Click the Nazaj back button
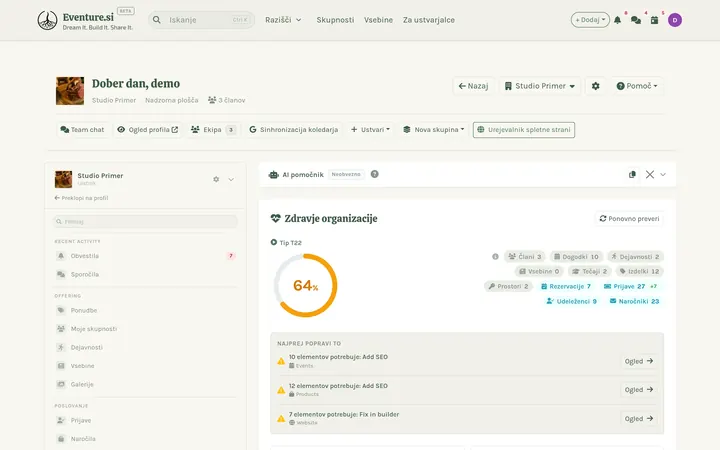The image size is (720, 450). [x=473, y=86]
